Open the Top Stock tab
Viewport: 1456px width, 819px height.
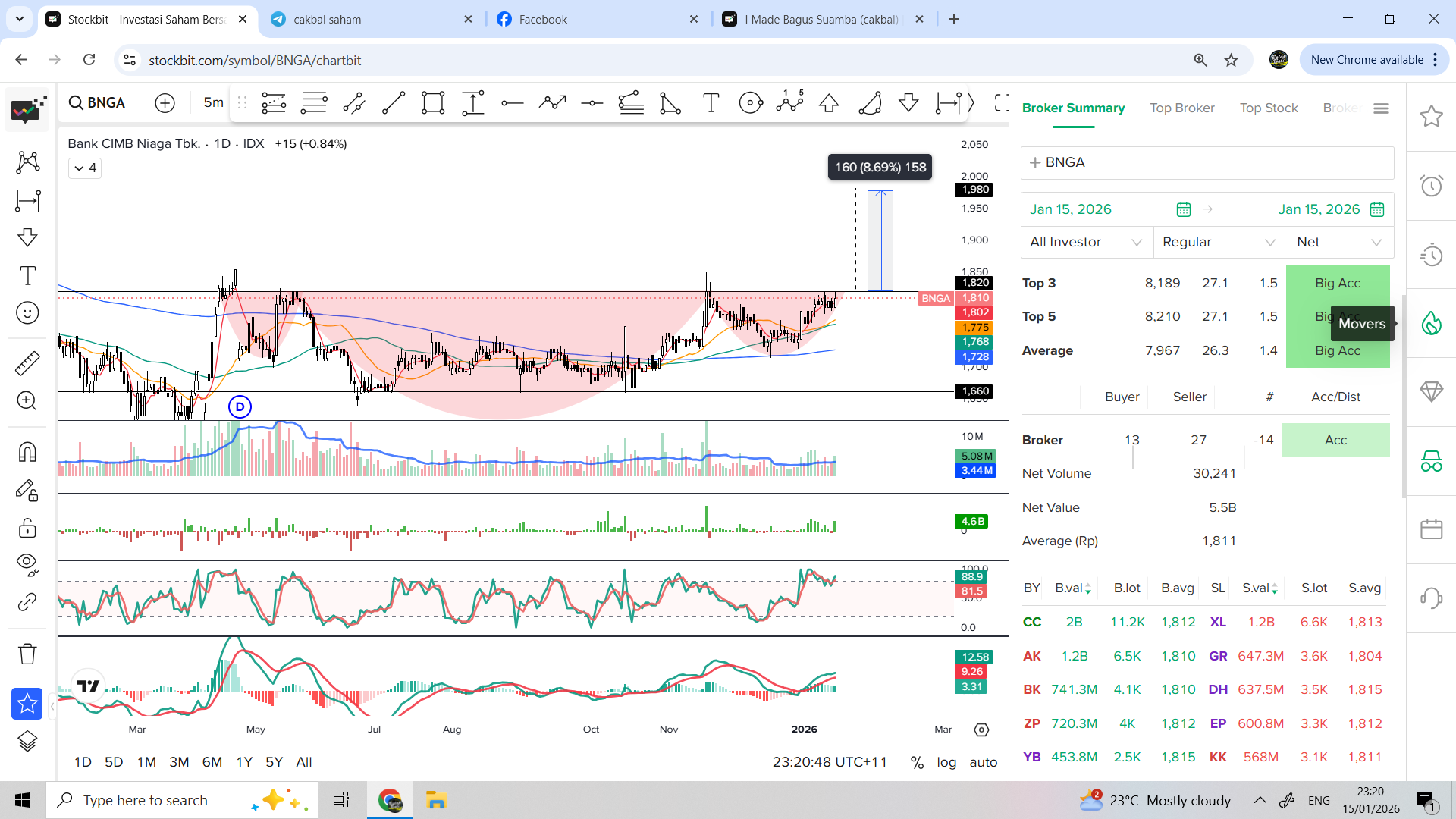[1269, 108]
